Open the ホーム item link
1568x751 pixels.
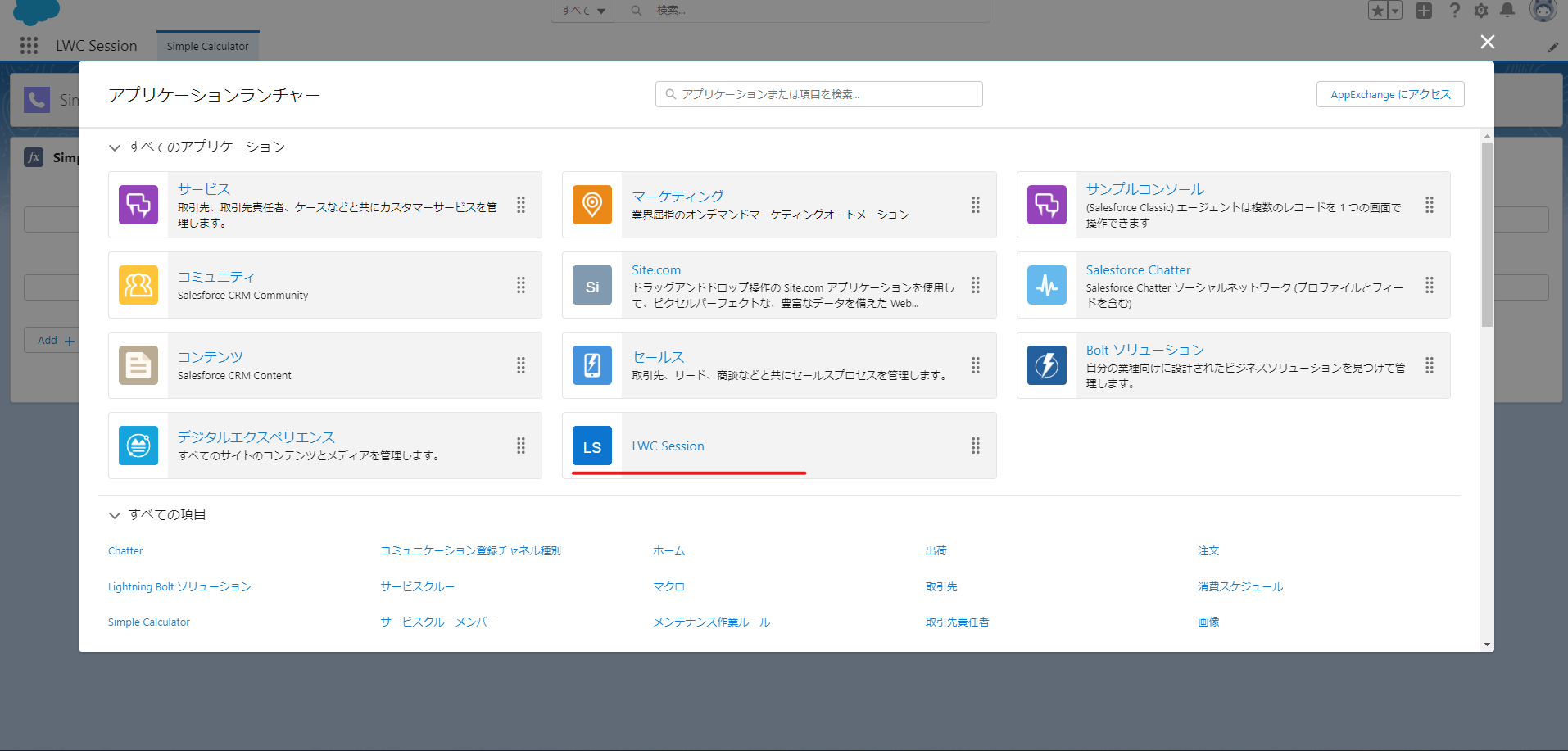[668, 551]
